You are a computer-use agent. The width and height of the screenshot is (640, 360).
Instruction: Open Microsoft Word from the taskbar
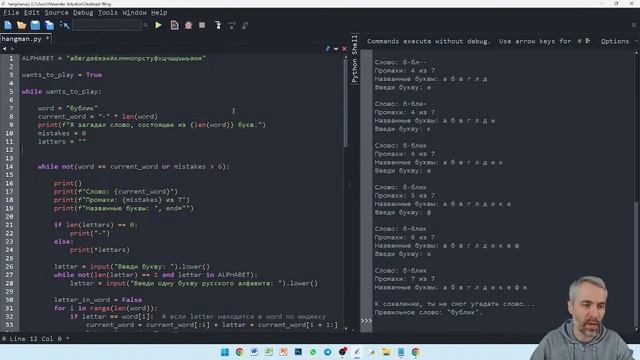tap(254, 352)
